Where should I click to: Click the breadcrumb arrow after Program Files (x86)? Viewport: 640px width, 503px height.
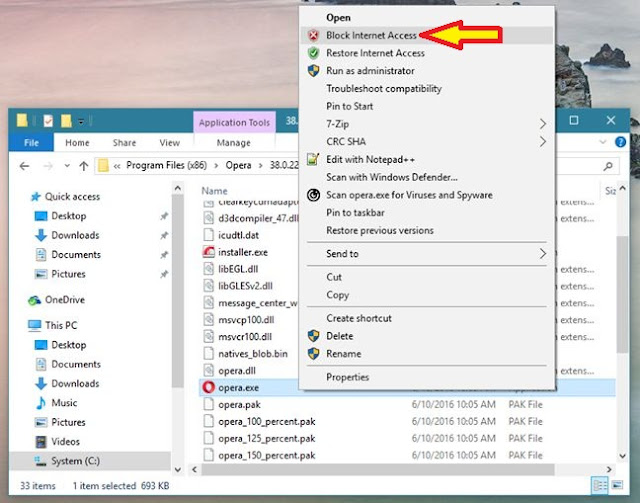(x=216, y=166)
